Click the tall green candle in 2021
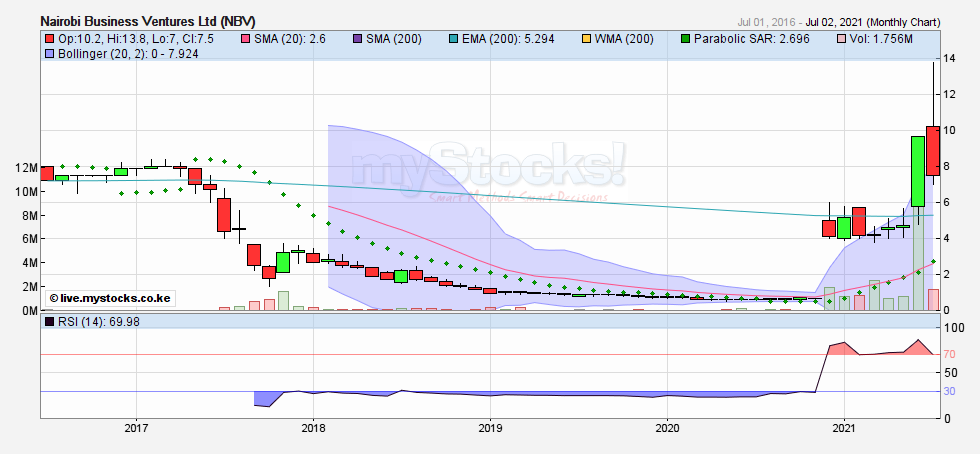The width and height of the screenshot is (980, 454). [x=917, y=171]
